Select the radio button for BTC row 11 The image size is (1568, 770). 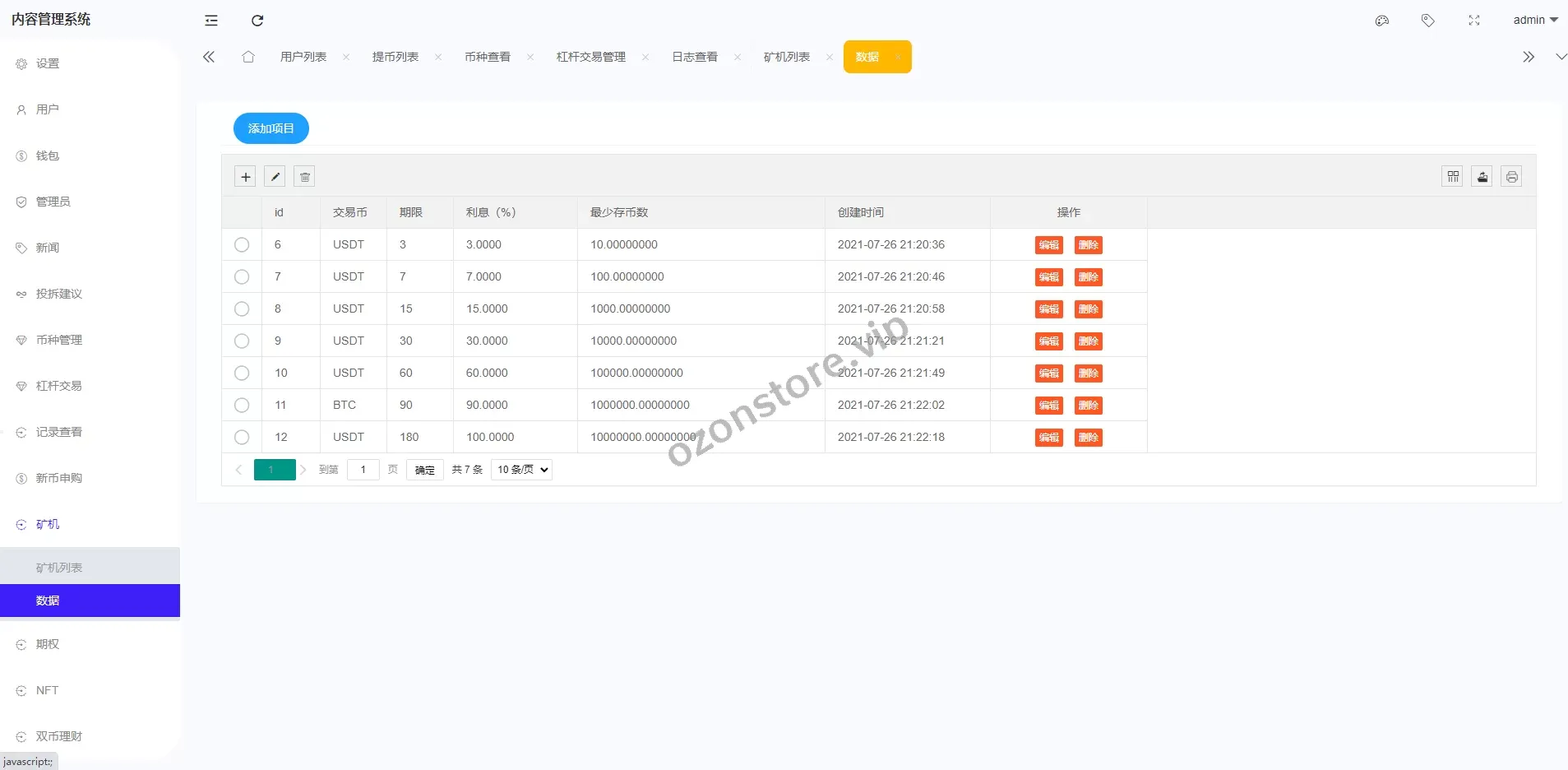tap(242, 405)
